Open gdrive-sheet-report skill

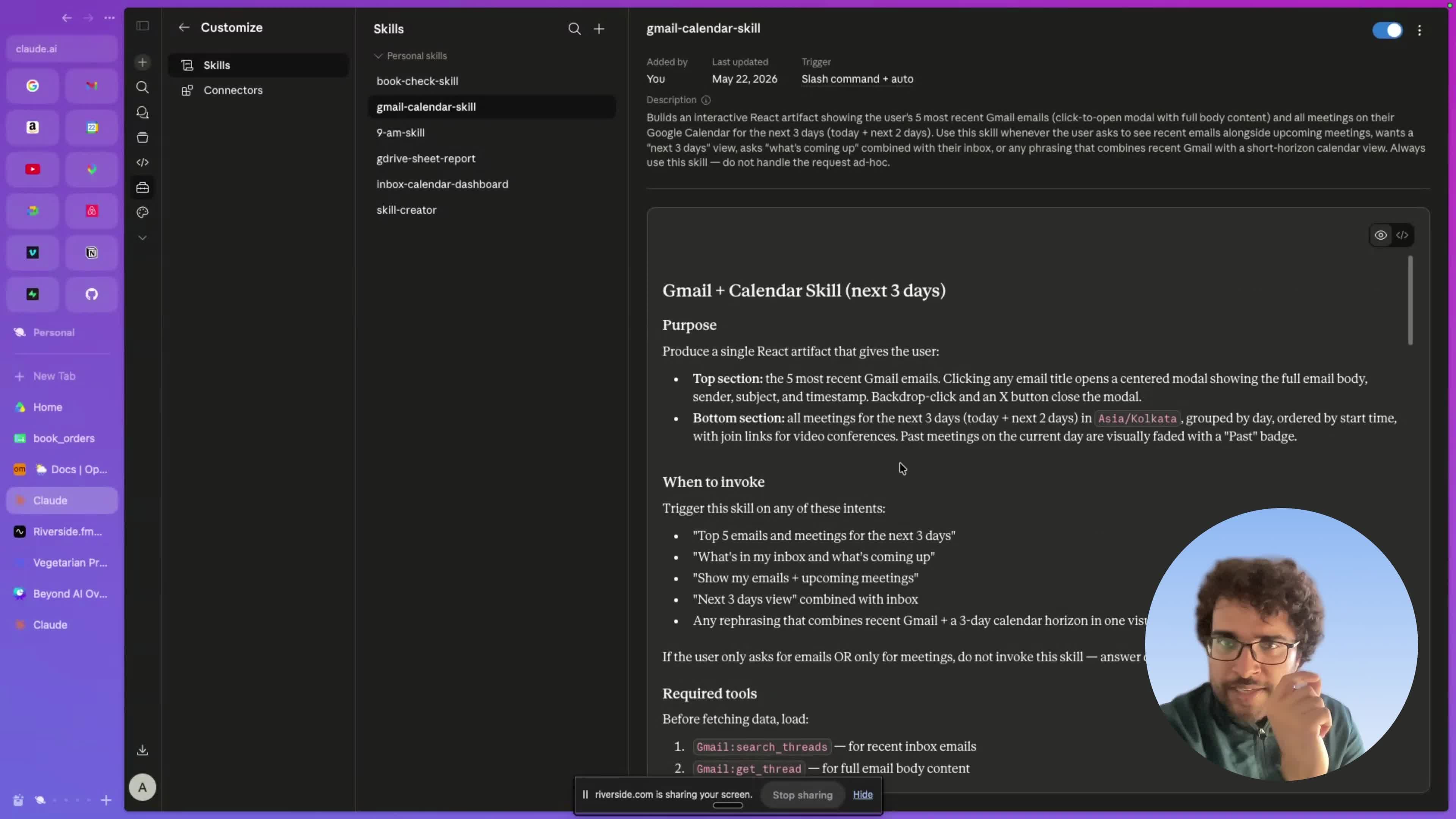[x=492, y=158]
